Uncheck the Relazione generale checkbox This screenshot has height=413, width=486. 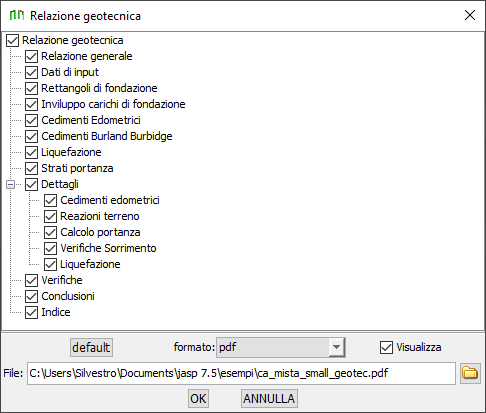pyautogui.click(x=31, y=56)
